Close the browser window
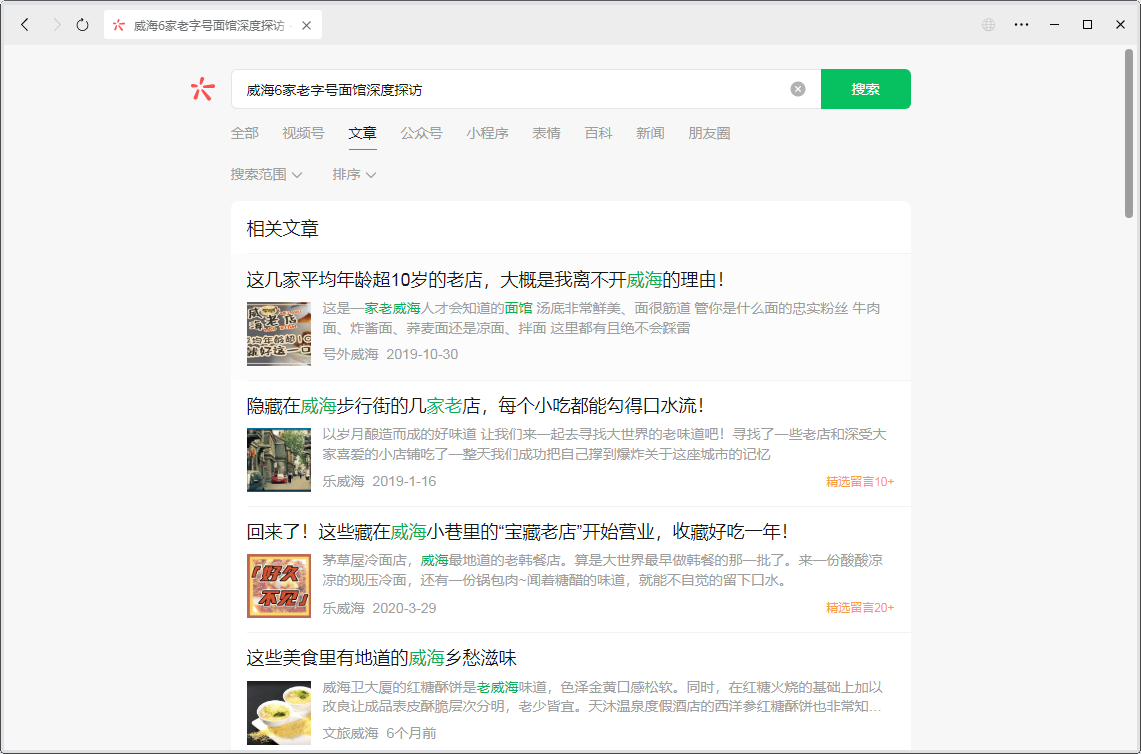The width and height of the screenshot is (1141, 754). (x=1121, y=25)
